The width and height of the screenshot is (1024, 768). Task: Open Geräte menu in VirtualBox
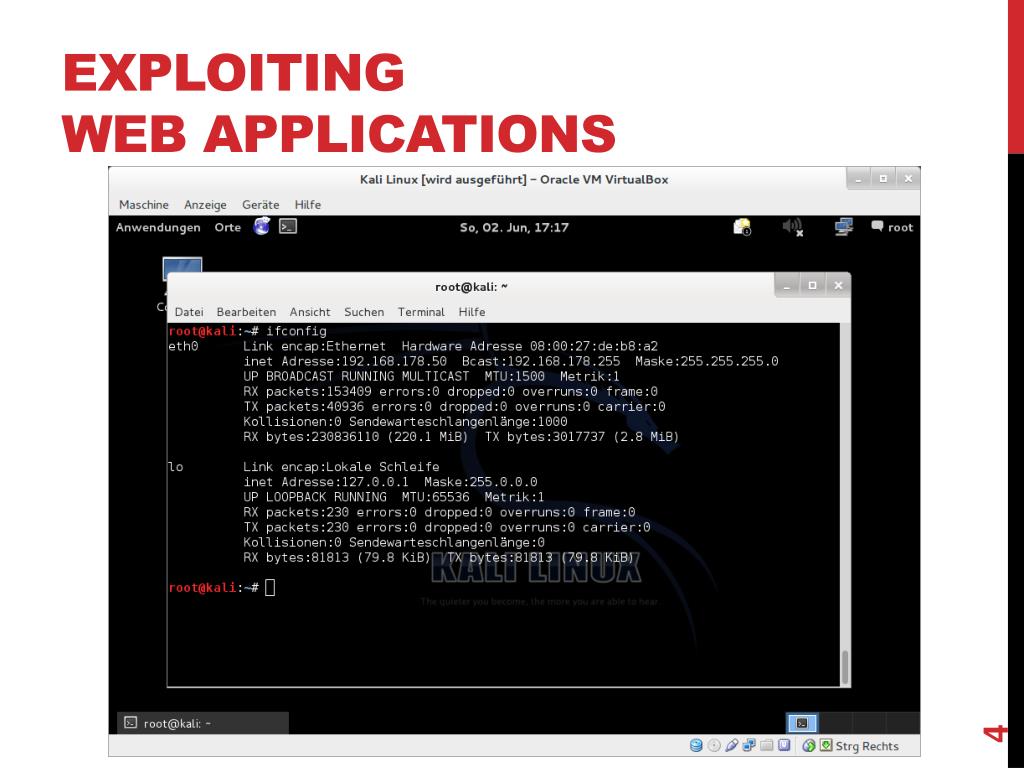(261, 204)
